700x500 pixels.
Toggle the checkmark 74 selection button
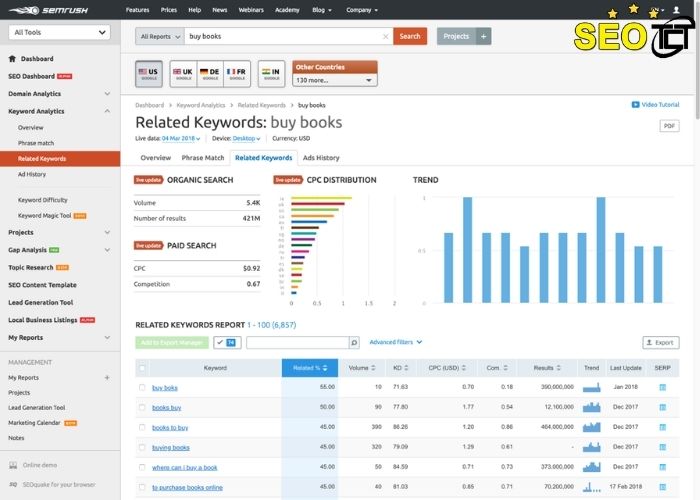pos(227,342)
